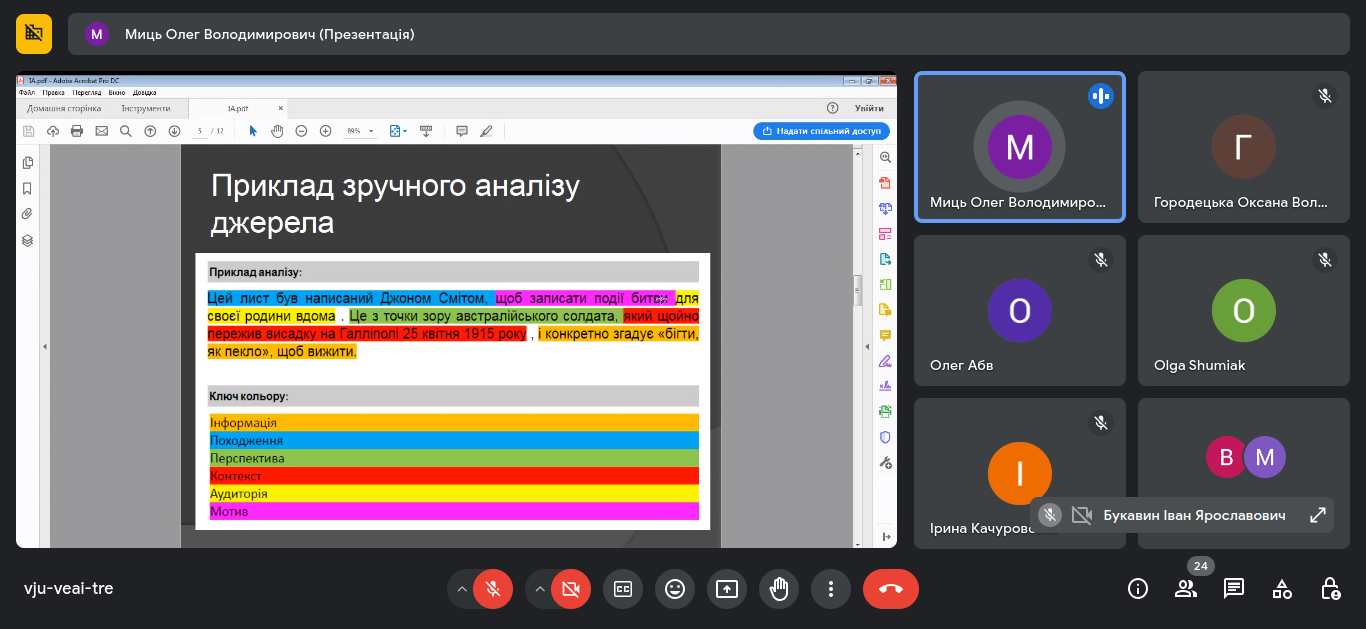Switch to Домашня сторінка tab

[x=64, y=108]
